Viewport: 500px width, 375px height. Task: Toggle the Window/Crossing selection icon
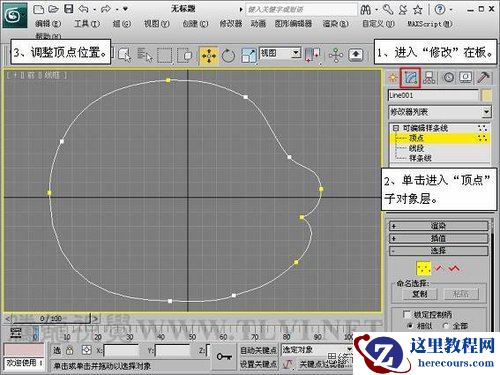click(185, 55)
